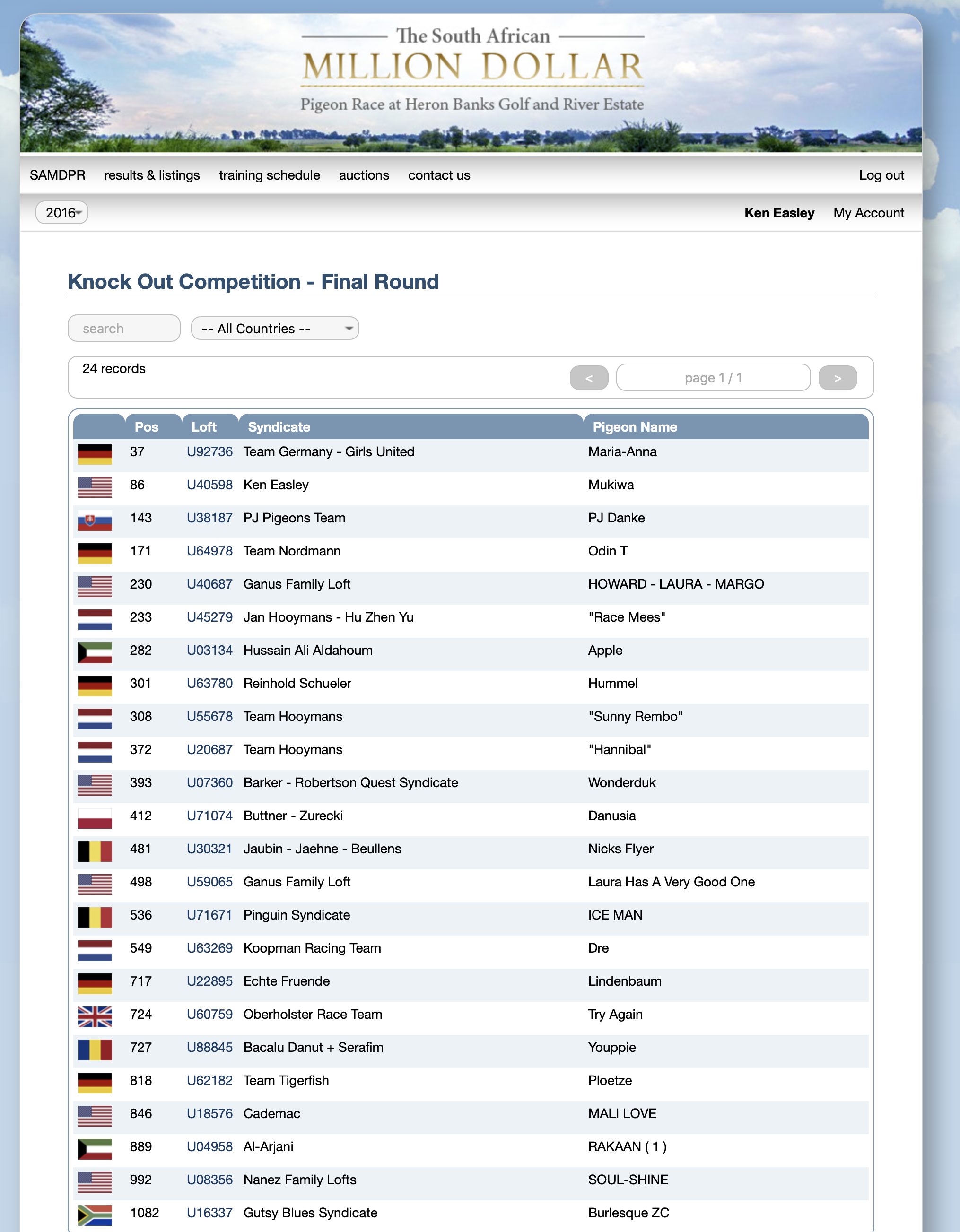Click the Slovakia flag beside PJ Pigeons Team
Screen dimensions: 960x1232
pyautogui.click(x=95, y=520)
